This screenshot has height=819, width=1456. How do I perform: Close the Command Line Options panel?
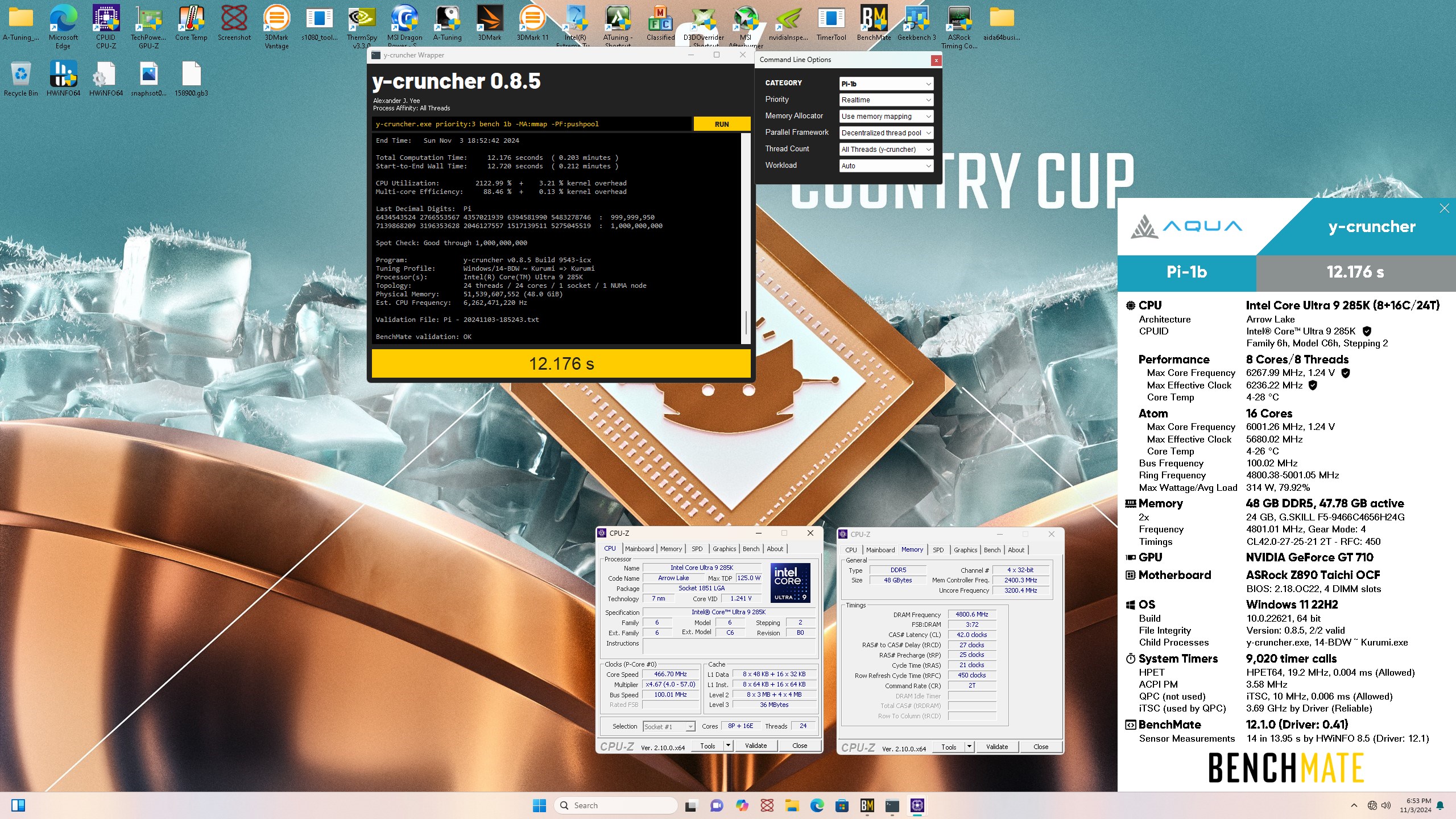tap(936, 60)
